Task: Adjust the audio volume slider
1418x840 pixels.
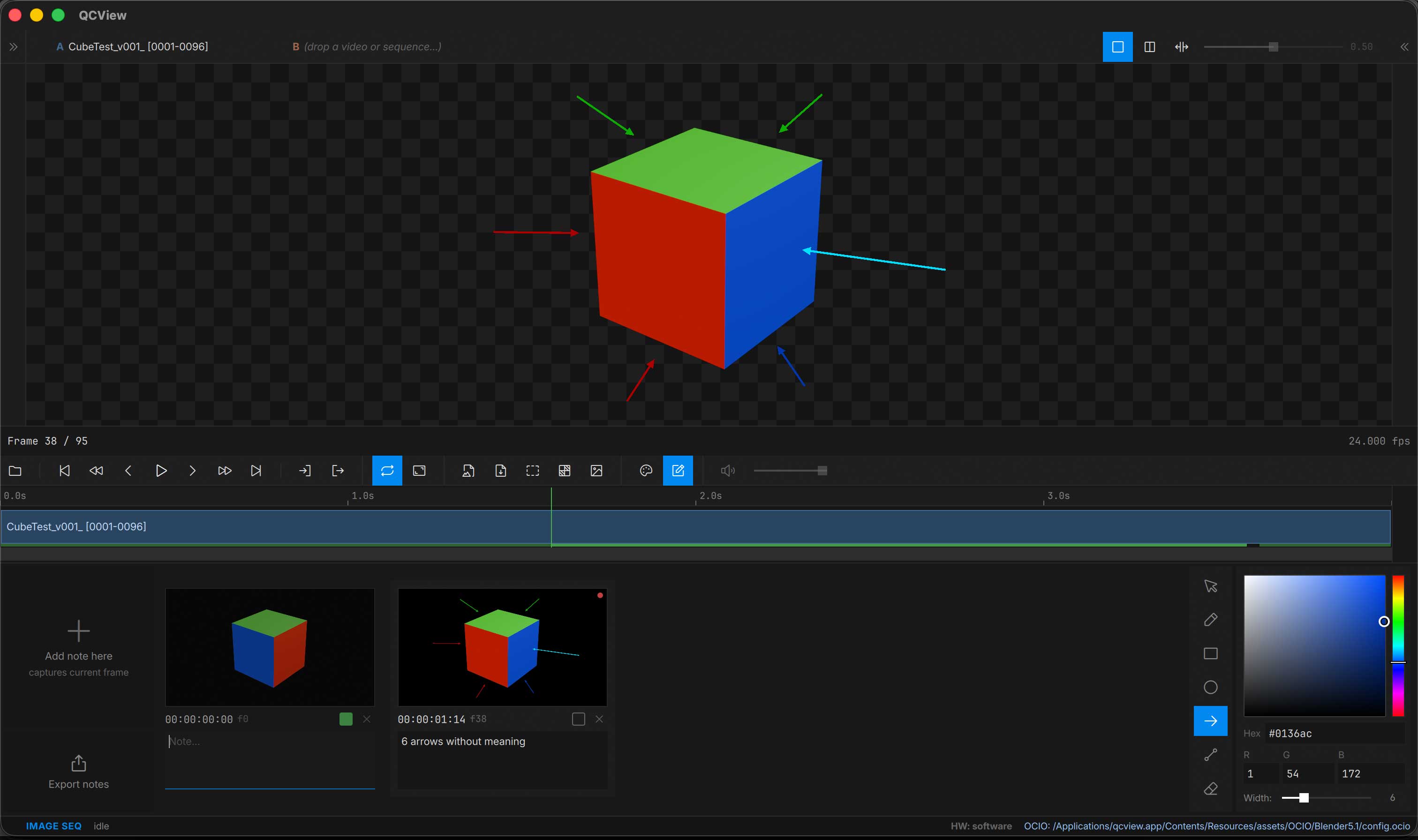Action: (790, 471)
